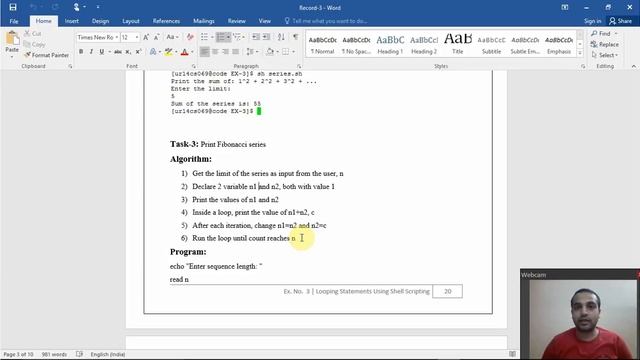Screen dimensions: 640x360
Task: Click the Share person icon button
Action: (x=620, y=21)
